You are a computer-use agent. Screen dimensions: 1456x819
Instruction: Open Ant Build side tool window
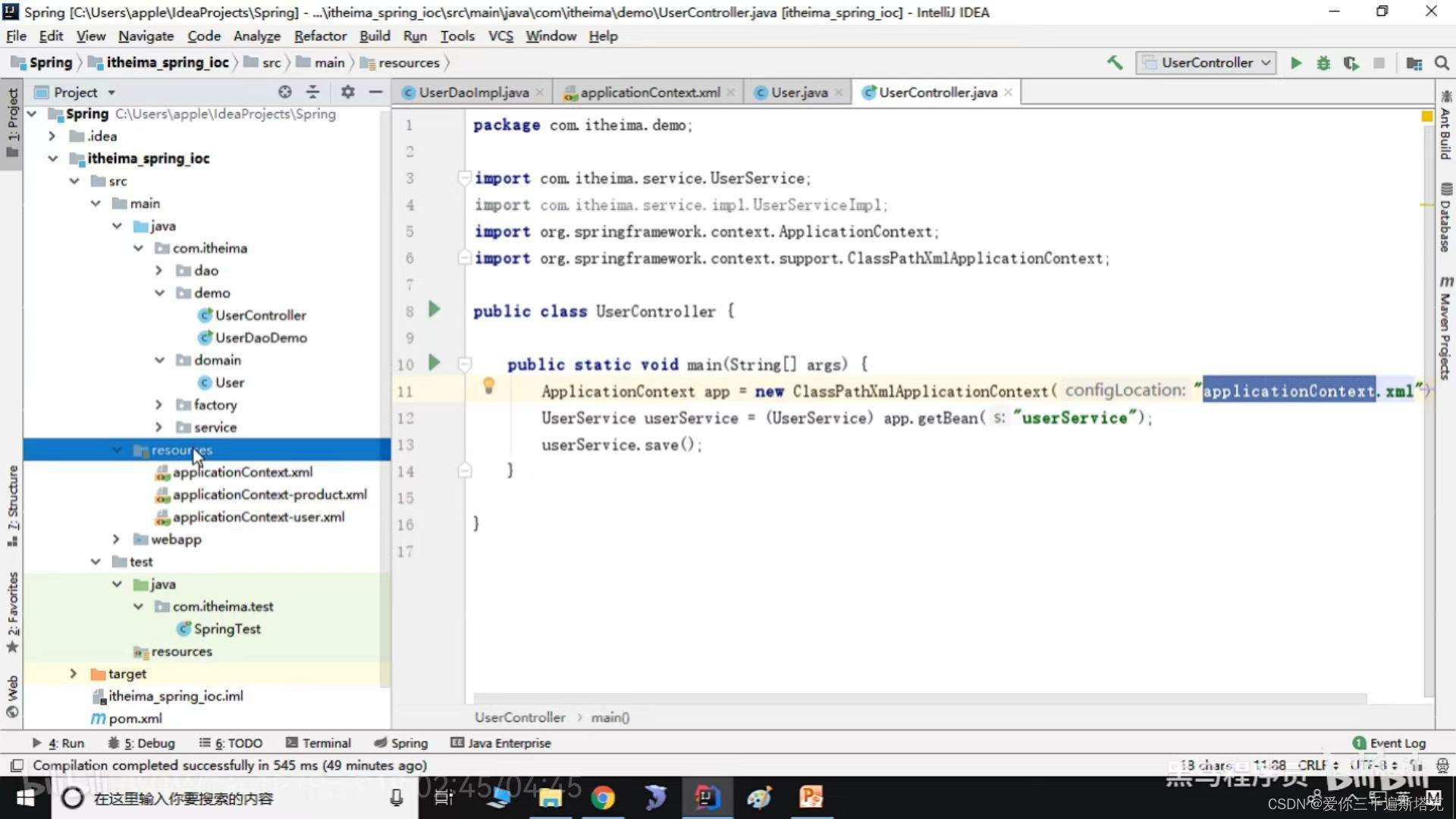[1445, 125]
